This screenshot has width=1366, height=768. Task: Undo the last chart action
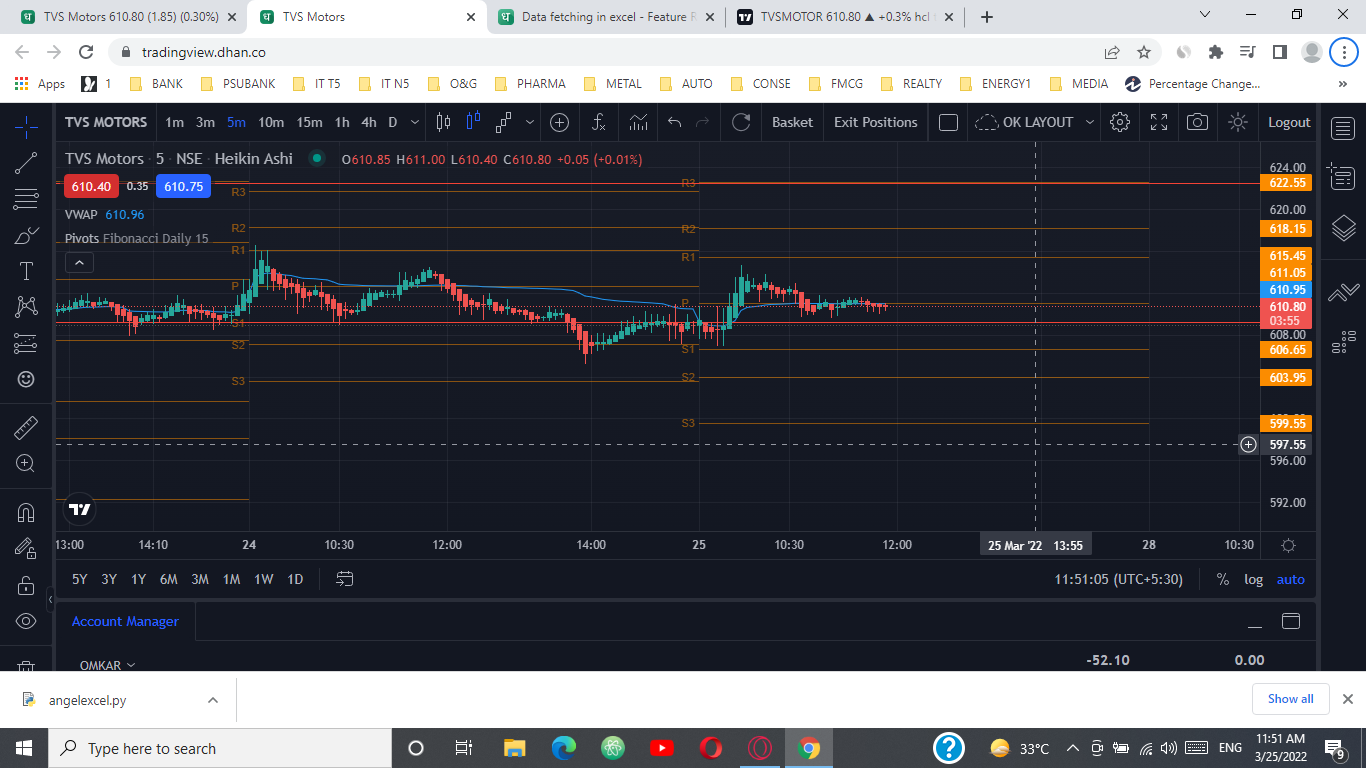click(675, 122)
